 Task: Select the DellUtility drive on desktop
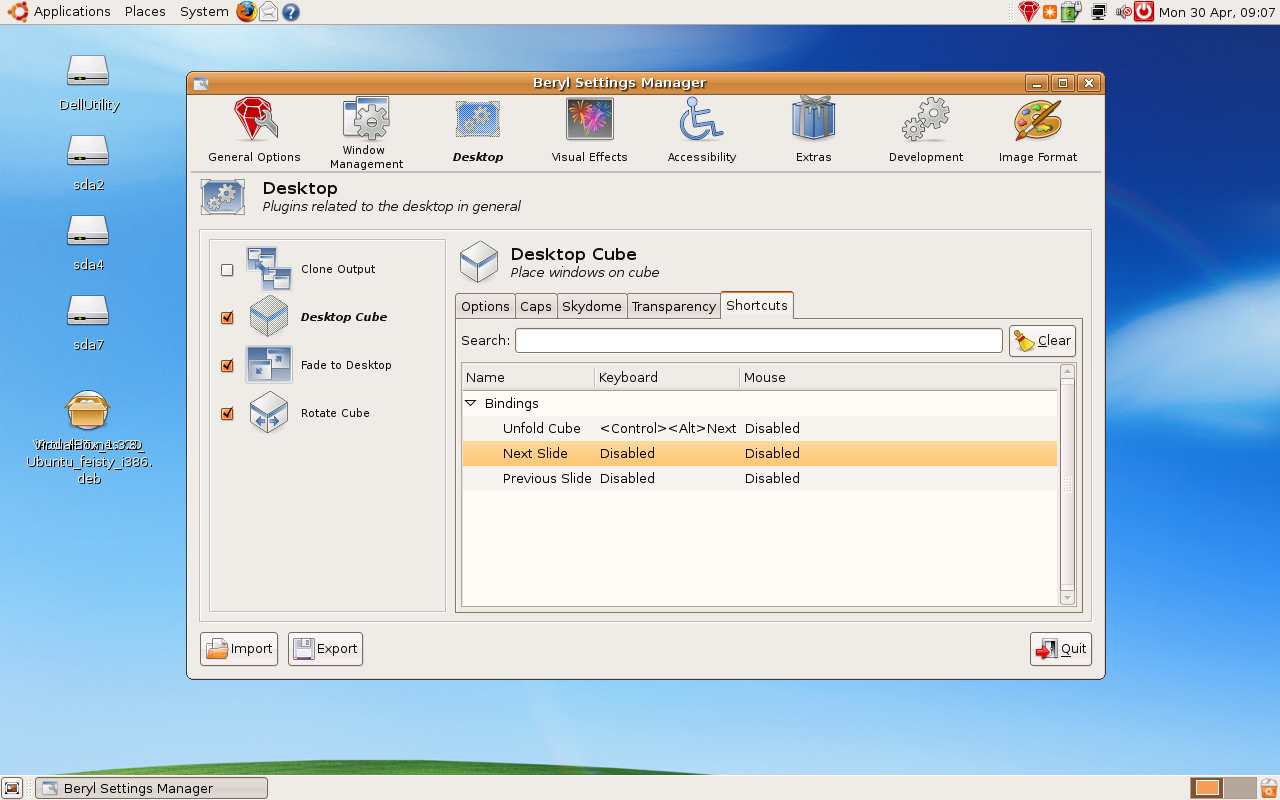(x=88, y=82)
